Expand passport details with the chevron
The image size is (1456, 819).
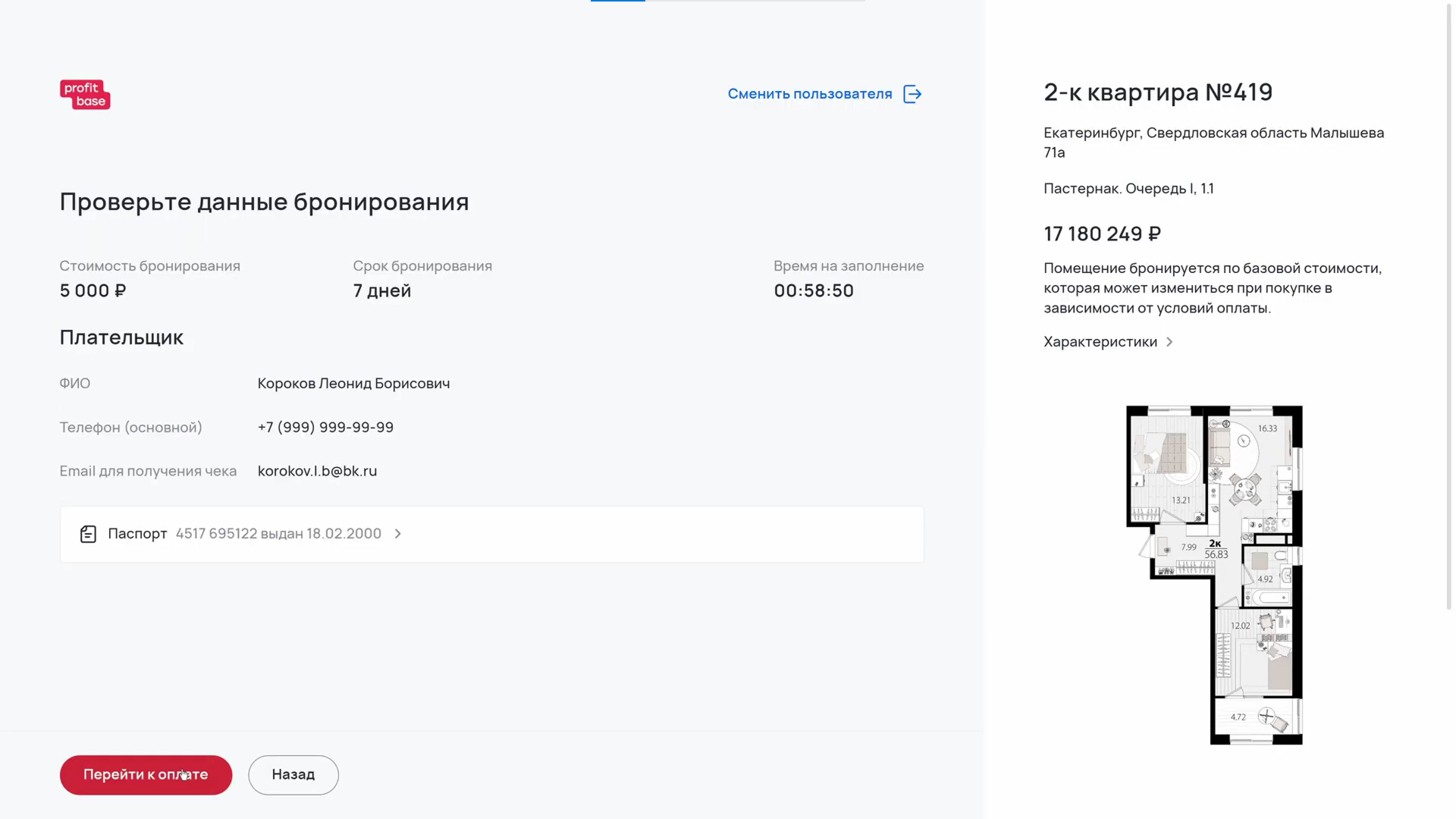click(397, 534)
